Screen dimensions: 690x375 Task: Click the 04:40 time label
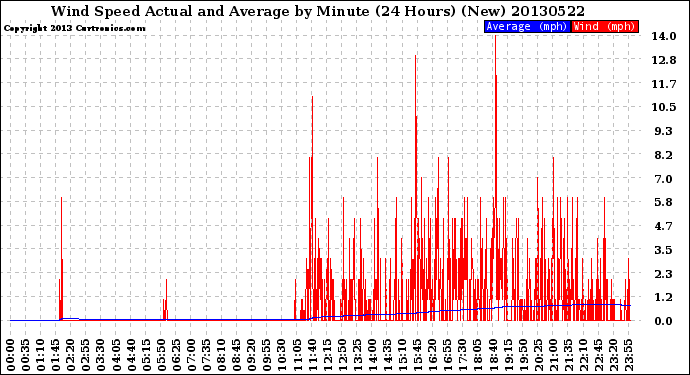pyautogui.click(x=131, y=355)
